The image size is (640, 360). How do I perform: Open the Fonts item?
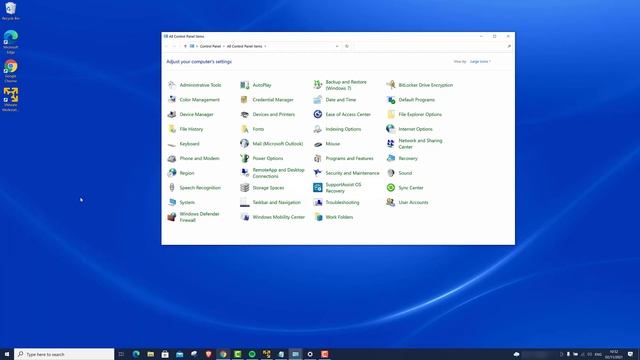pos(252,129)
